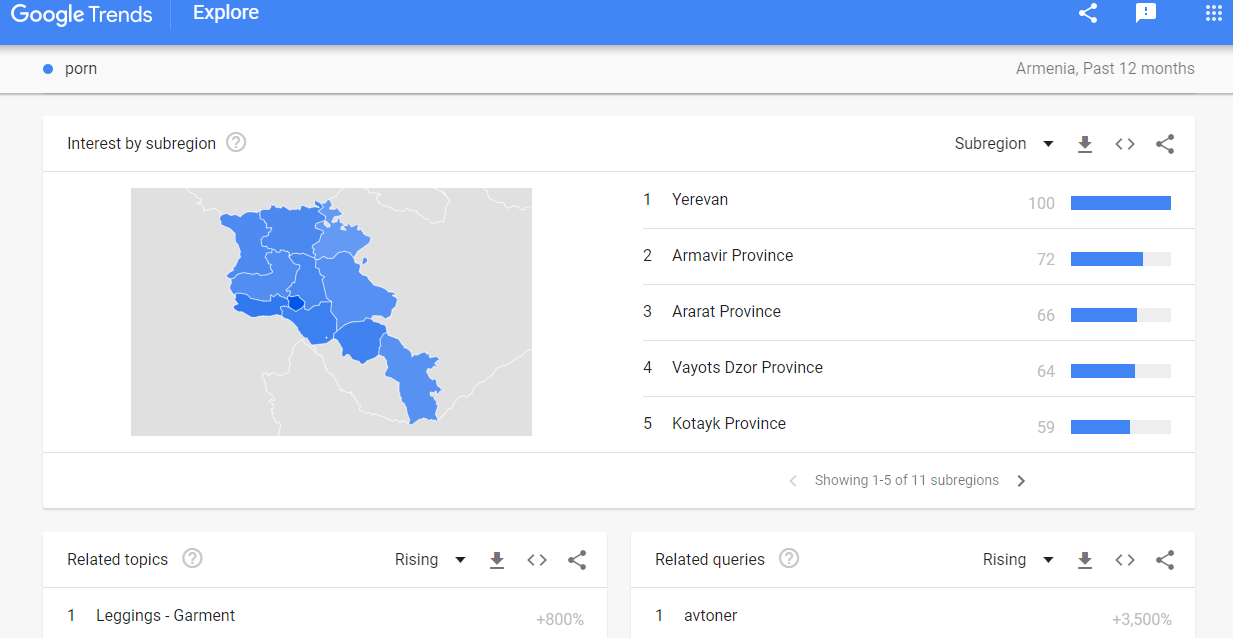Open the Rising dropdown in Related topics
Image resolution: width=1233 pixels, height=639 pixels.
[430, 560]
